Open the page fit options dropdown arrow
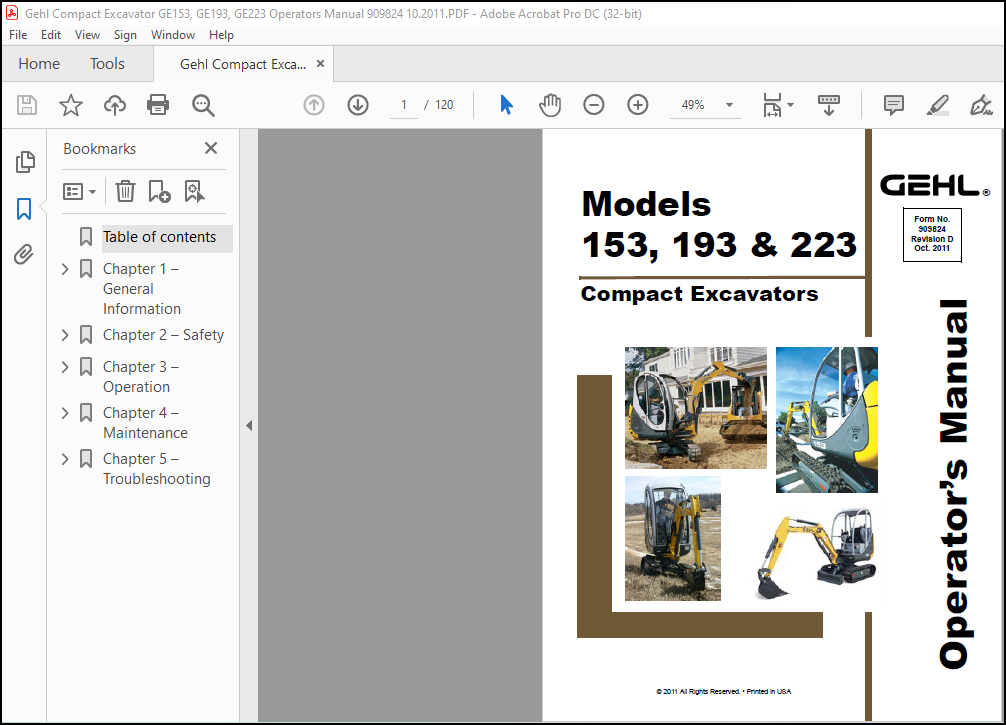 (790, 105)
